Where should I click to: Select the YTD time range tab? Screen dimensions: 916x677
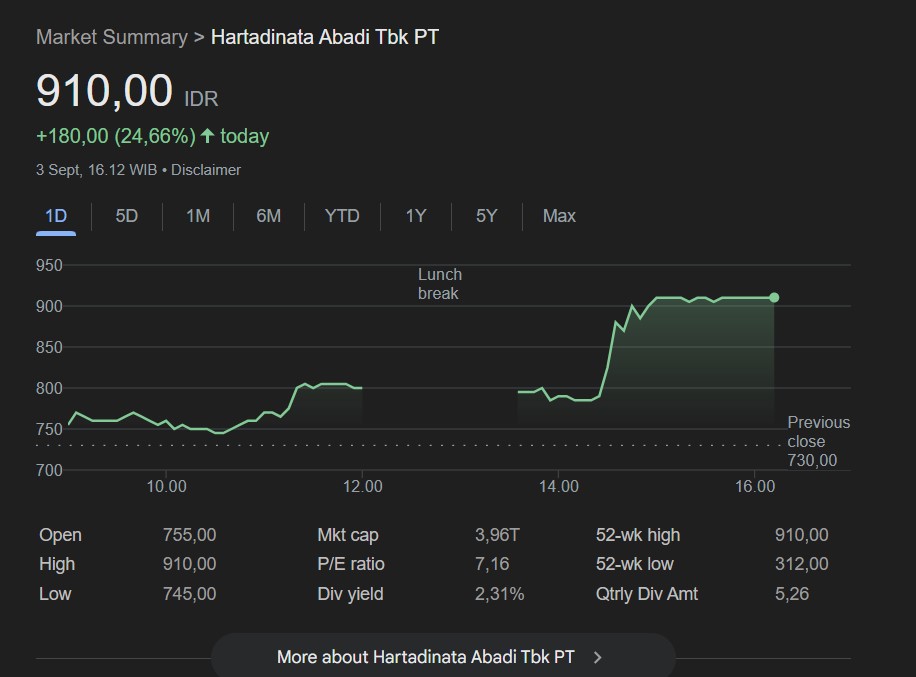pos(342,216)
